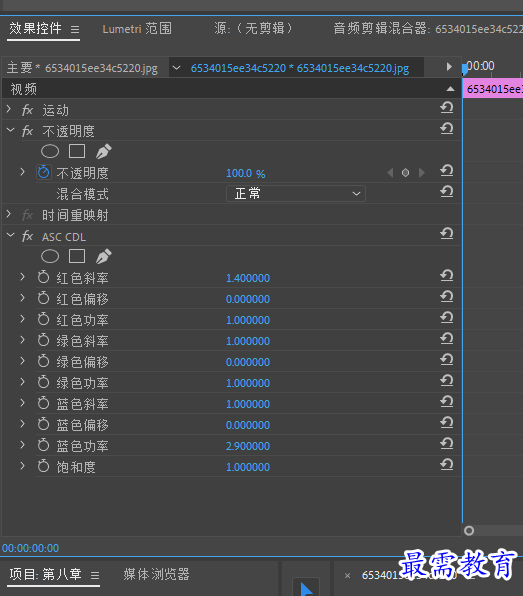The width and height of the screenshot is (523, 596).
Task: Add or remove 不透明度 keyframe
Action: 406,173
